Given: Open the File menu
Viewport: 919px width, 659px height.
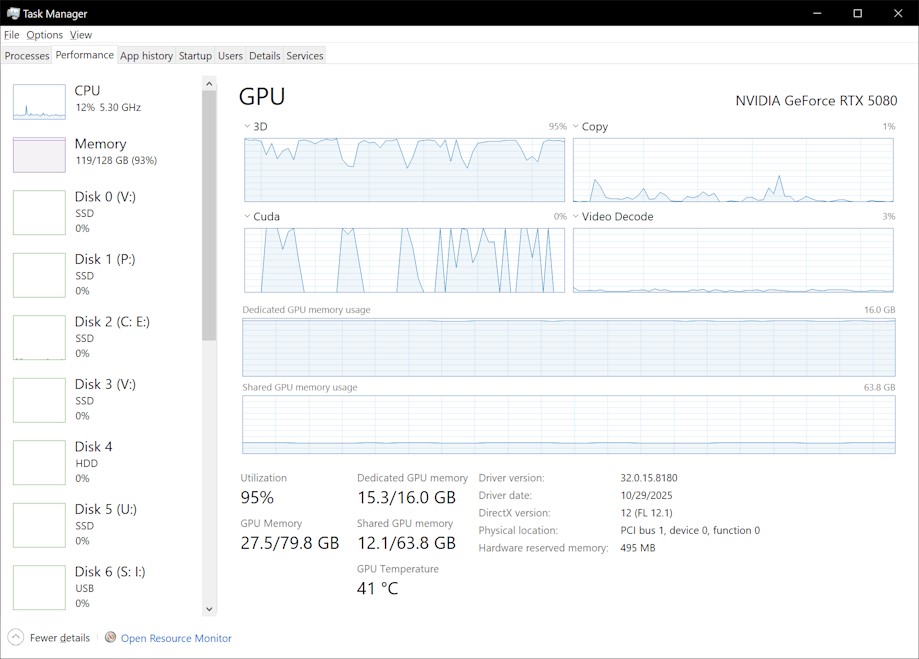Looking at the screenshot, I should (12, 35).
